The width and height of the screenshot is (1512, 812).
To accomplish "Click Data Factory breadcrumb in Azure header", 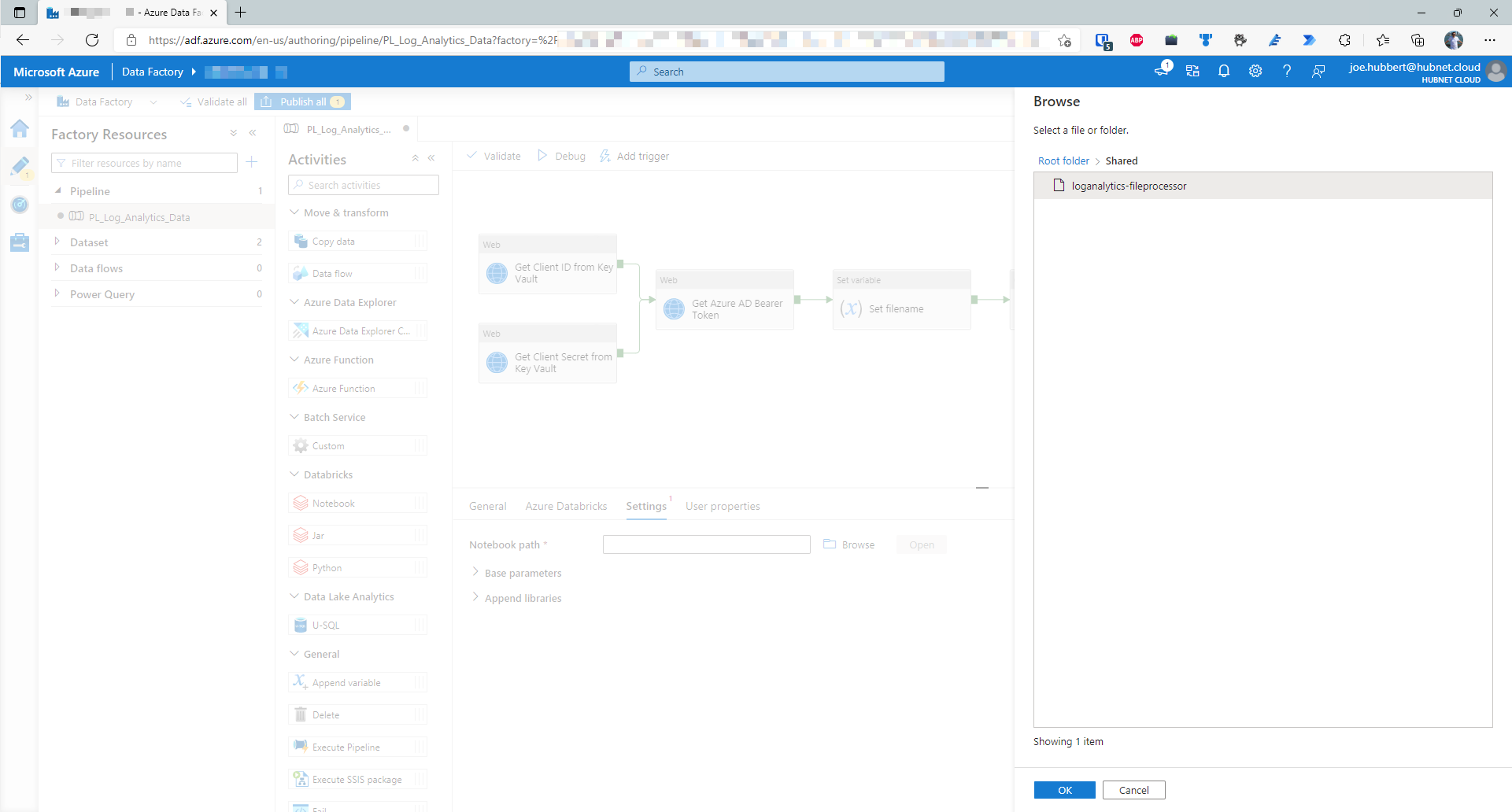I will (x=152, y=72).
